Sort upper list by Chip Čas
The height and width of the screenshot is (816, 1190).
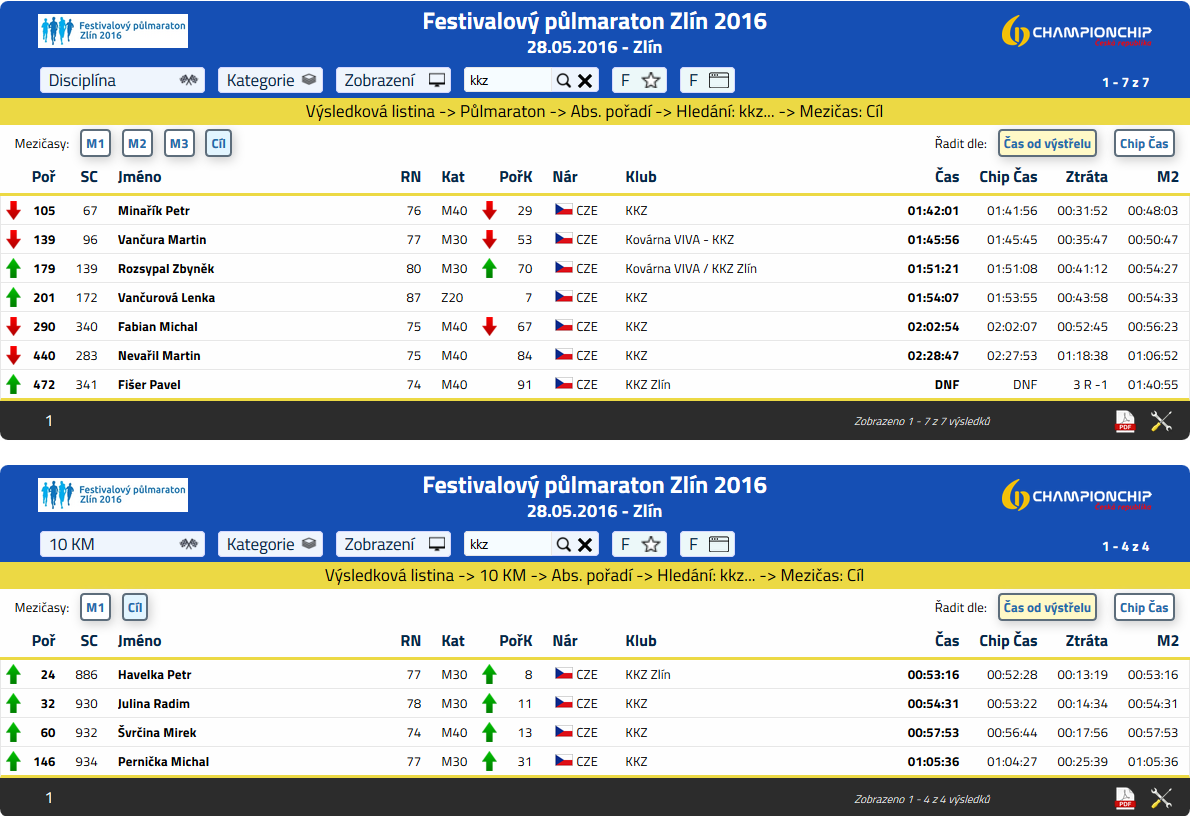click(1144, 143)
